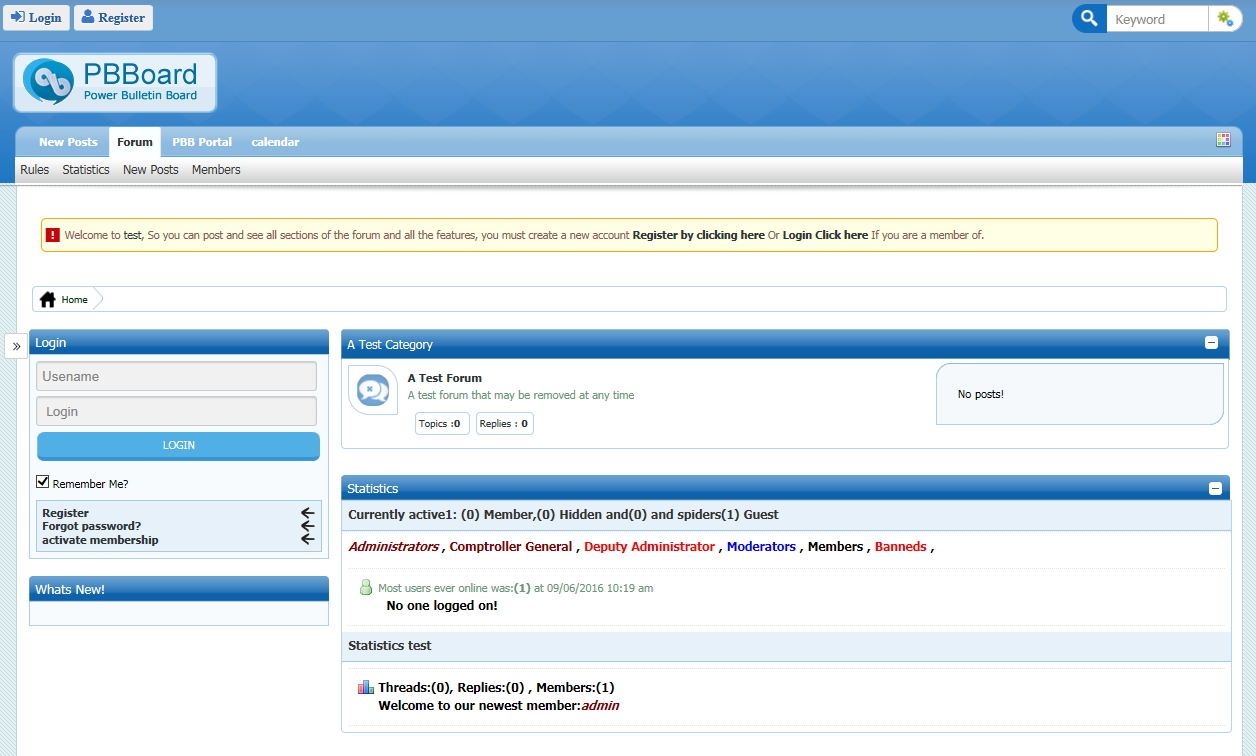Open the calendar tab
Image resolution: width=1256 pixels, height=756 pixels.
[x=275, y=142]
